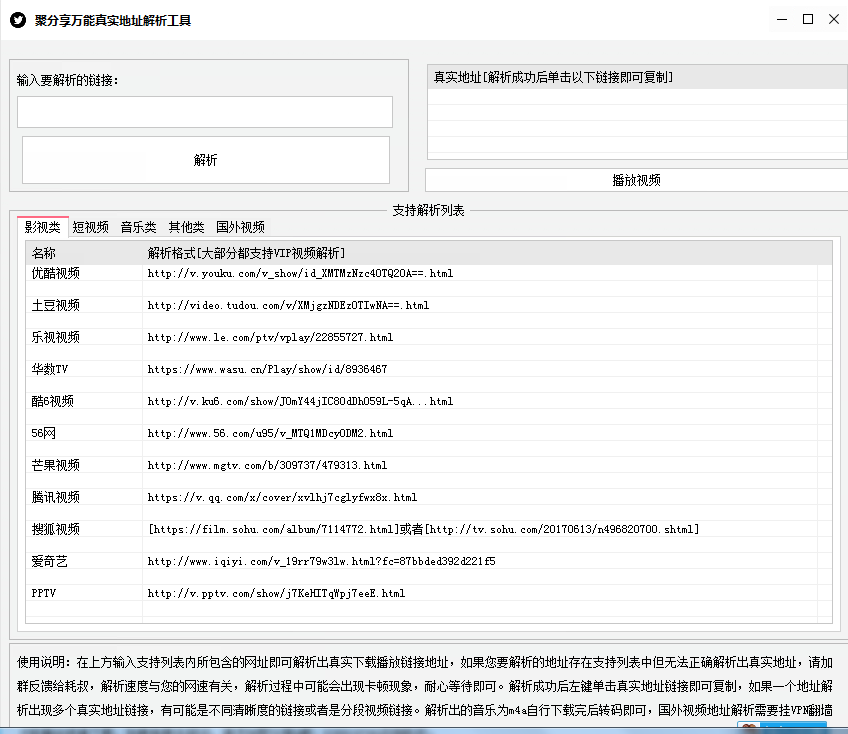The image size is (848, 734).
Task: Select the 爱奇艺 row name
Action: (49, 561)
